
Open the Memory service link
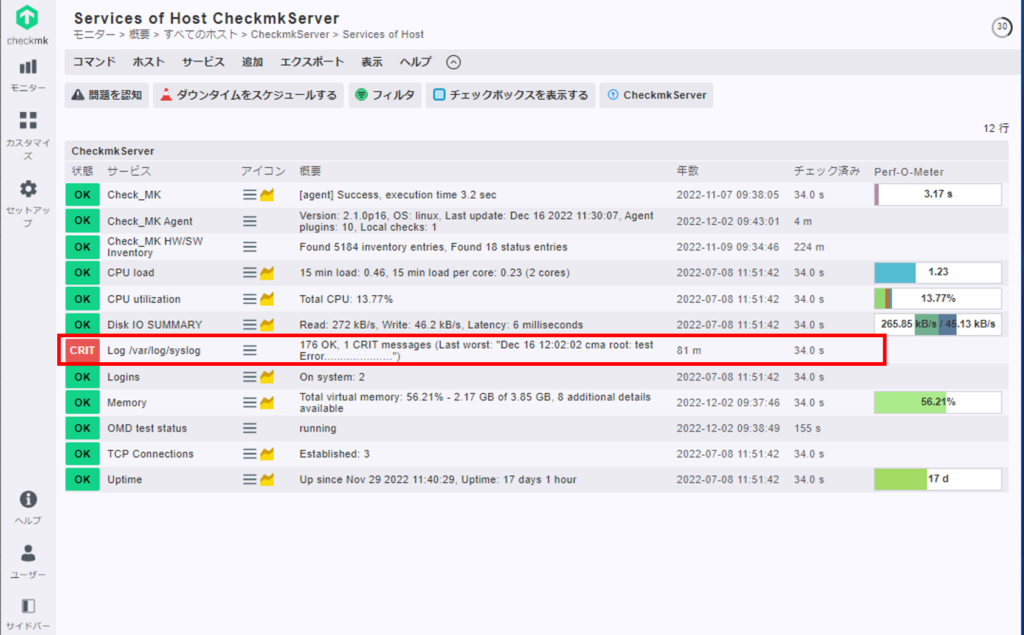coord(127,402)
